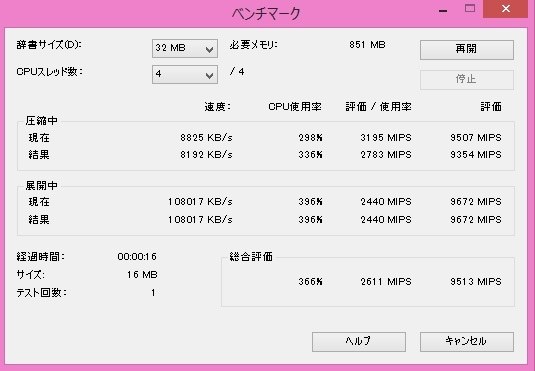Viewport: 535px width, 371px height.
Task: Click the 評価 / 使用率 column header
Action: (378, 107)
